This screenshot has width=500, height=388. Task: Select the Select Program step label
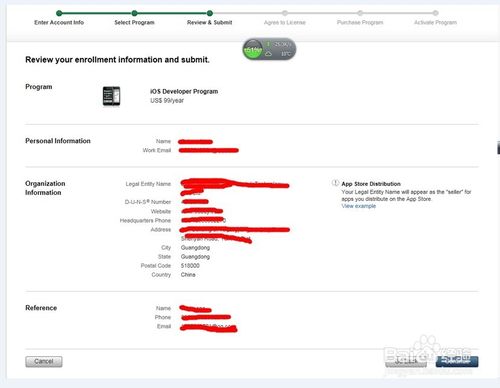(x=134, y=22)
